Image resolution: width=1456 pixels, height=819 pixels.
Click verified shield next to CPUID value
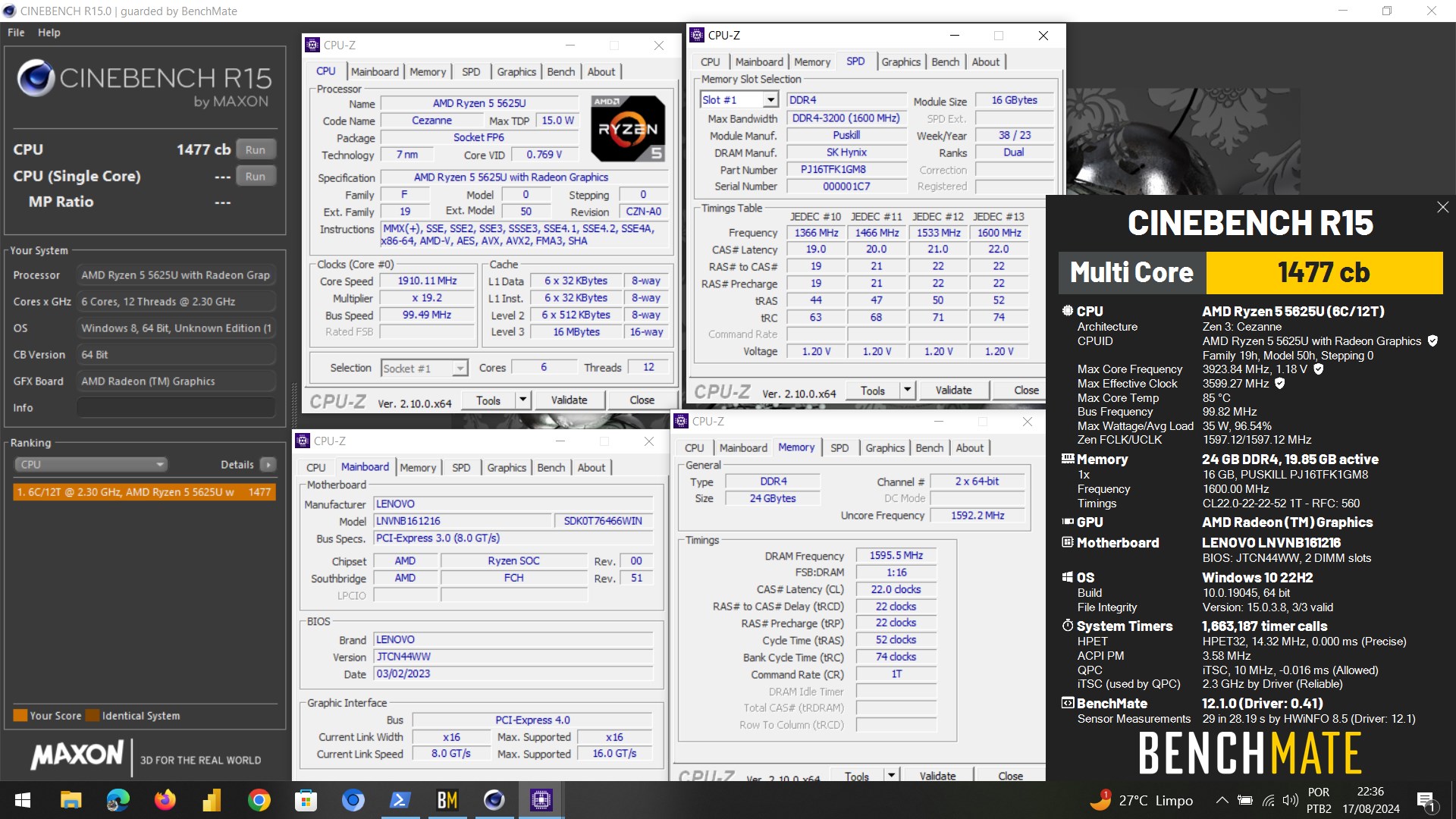pos(1432,341)
